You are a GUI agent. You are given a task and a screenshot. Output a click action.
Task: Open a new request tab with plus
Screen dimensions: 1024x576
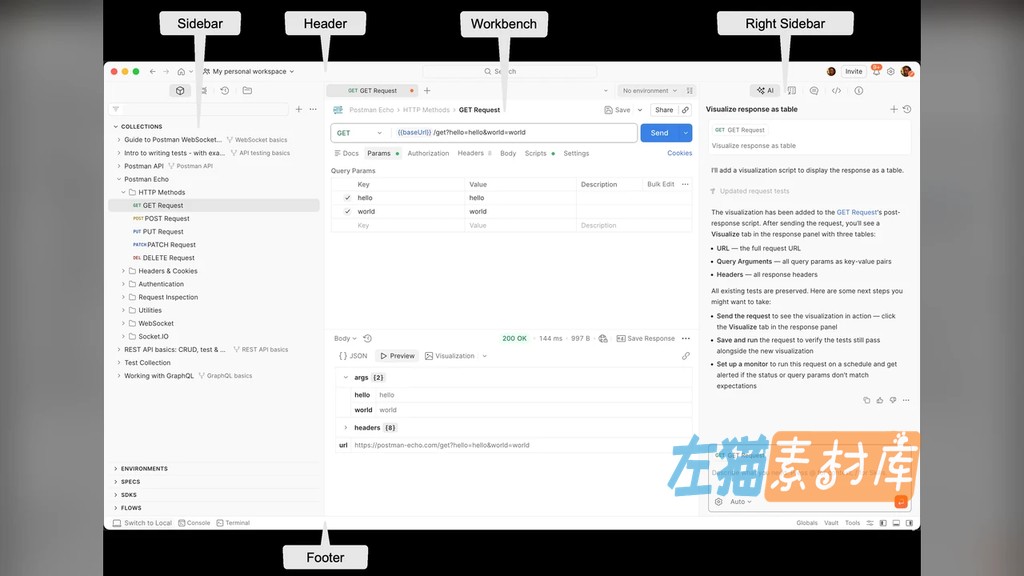click(x=427, y=91)
